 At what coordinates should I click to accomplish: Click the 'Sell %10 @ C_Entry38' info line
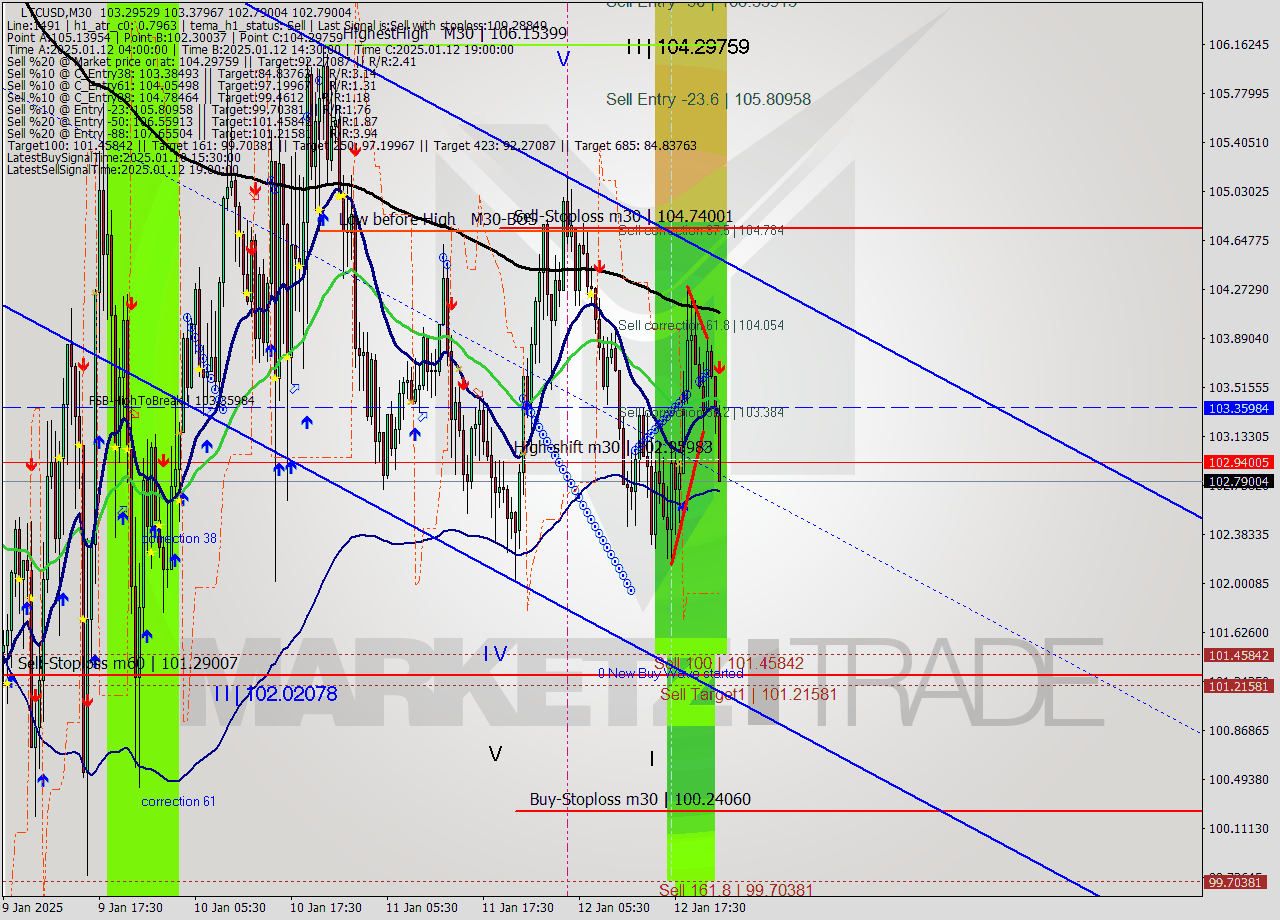pos(191,73)
